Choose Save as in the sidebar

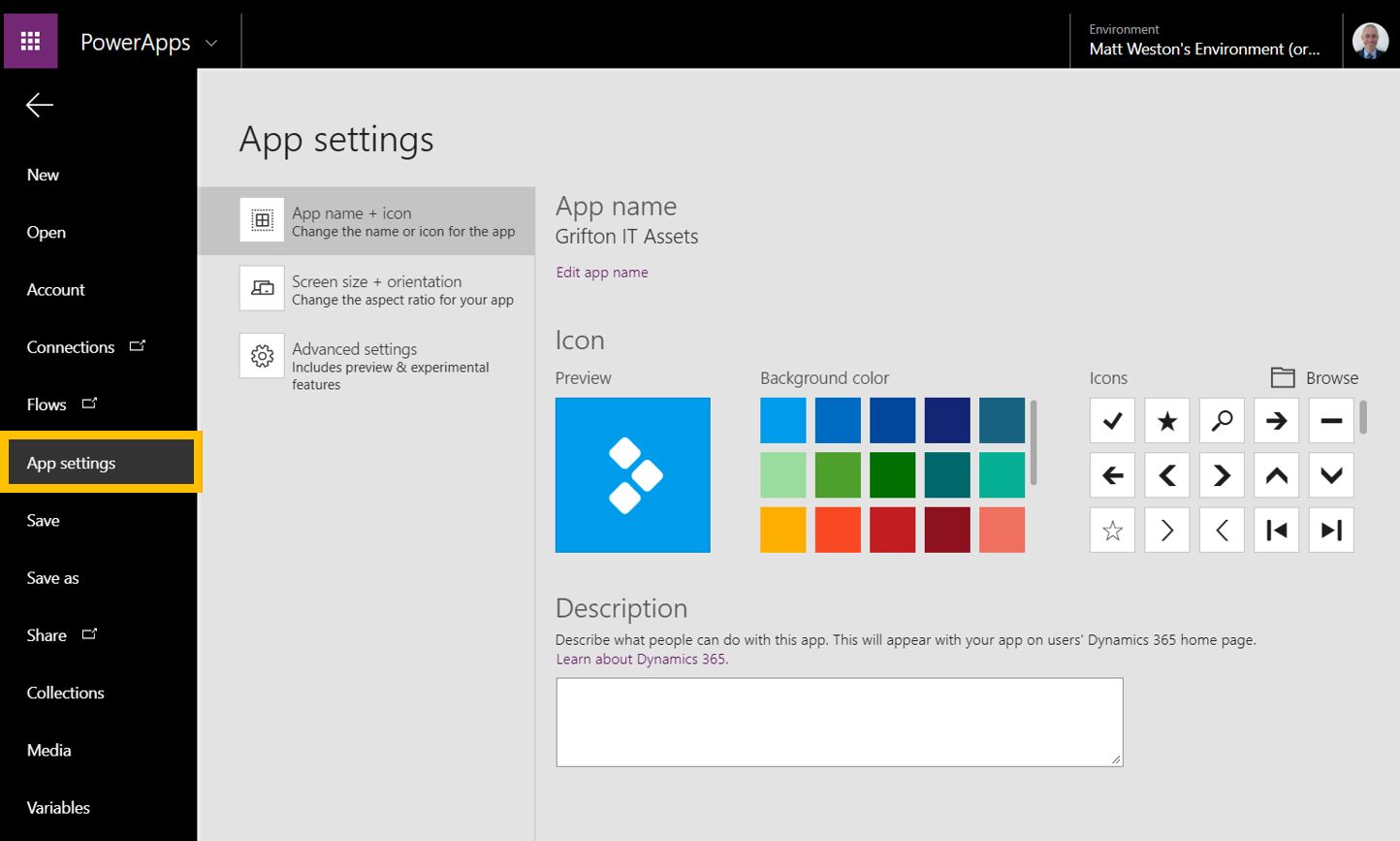(52, 577)
